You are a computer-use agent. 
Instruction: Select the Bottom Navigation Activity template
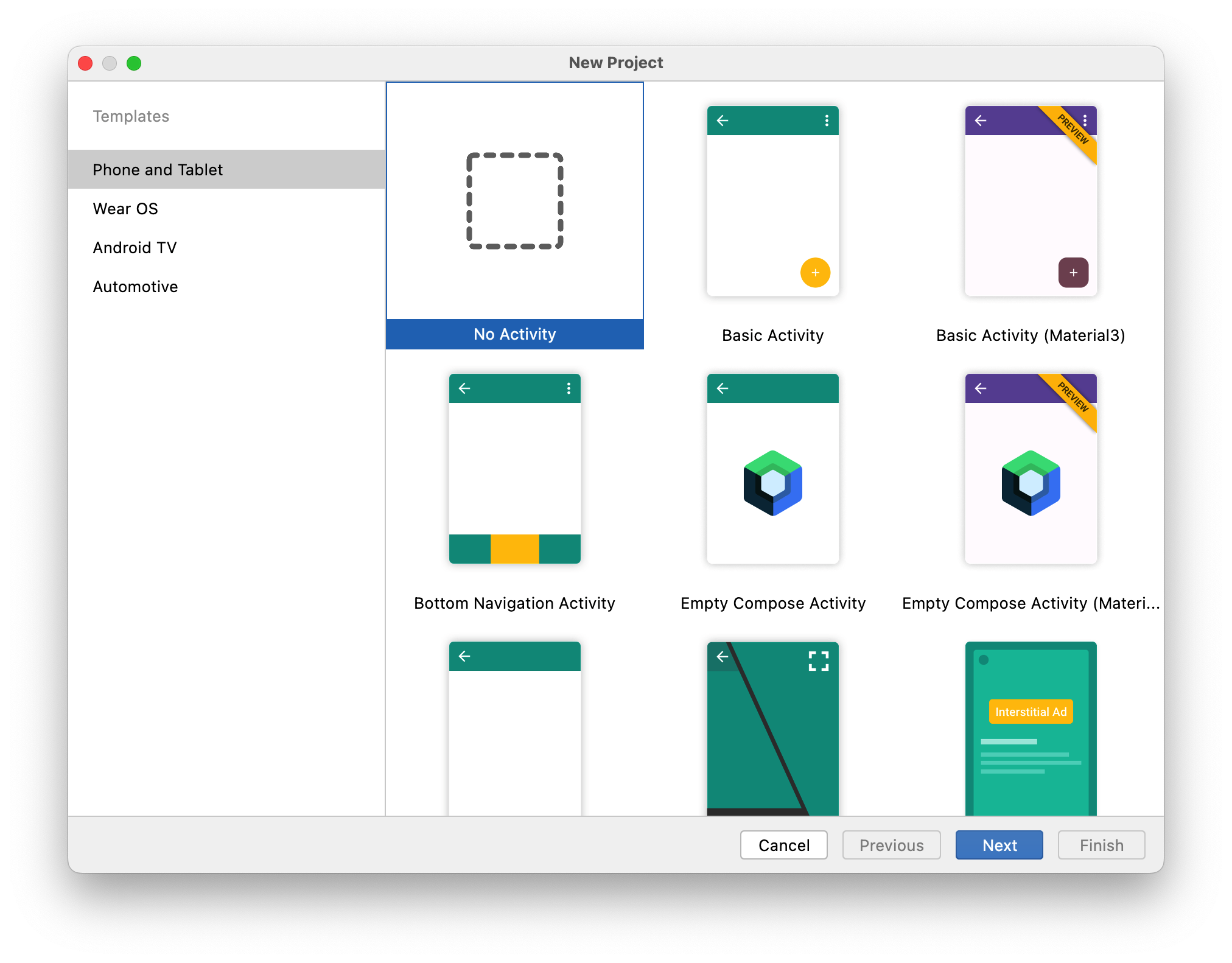tap(514, 469)
